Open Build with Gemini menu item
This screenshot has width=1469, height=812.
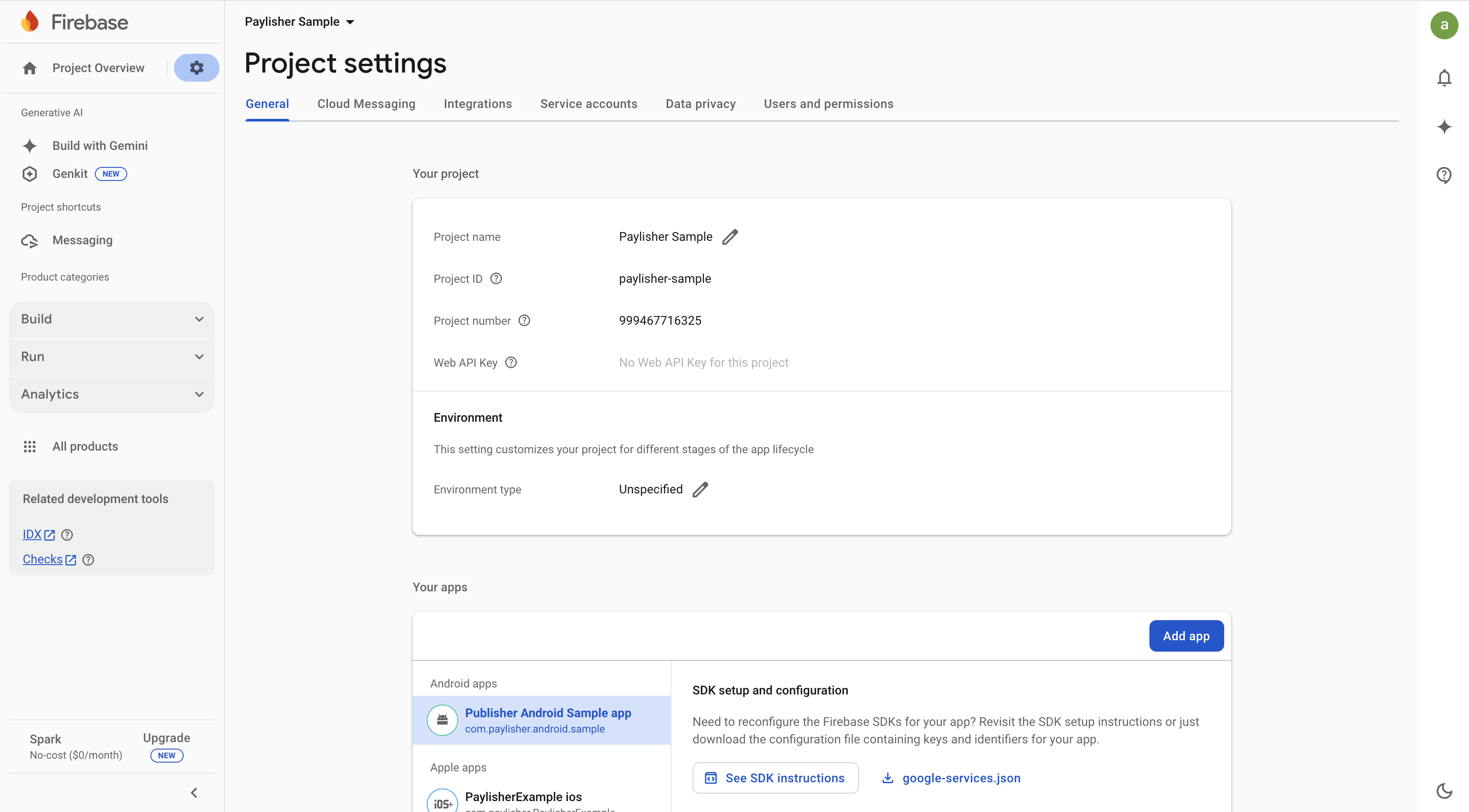coord(100,146)
